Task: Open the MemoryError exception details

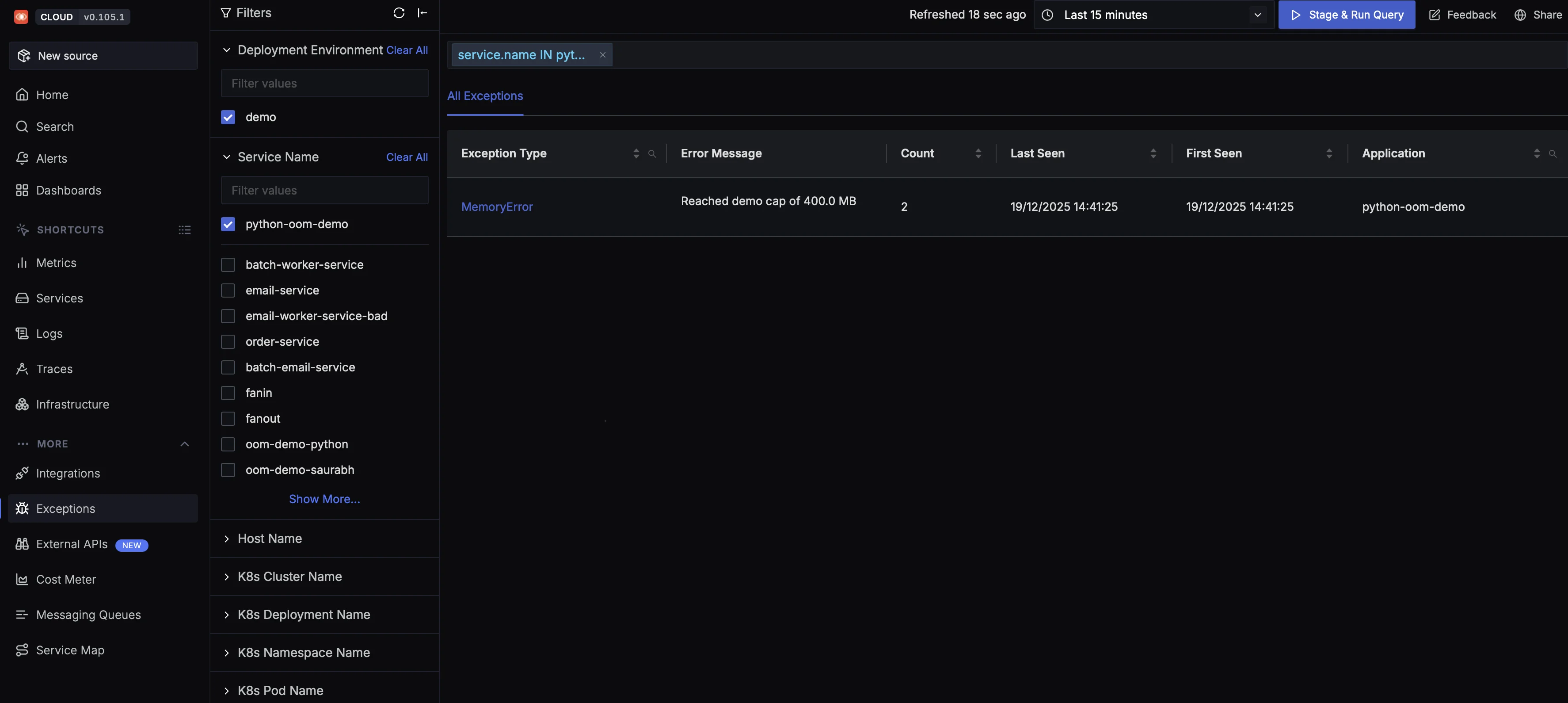Action: click(497, 206)
